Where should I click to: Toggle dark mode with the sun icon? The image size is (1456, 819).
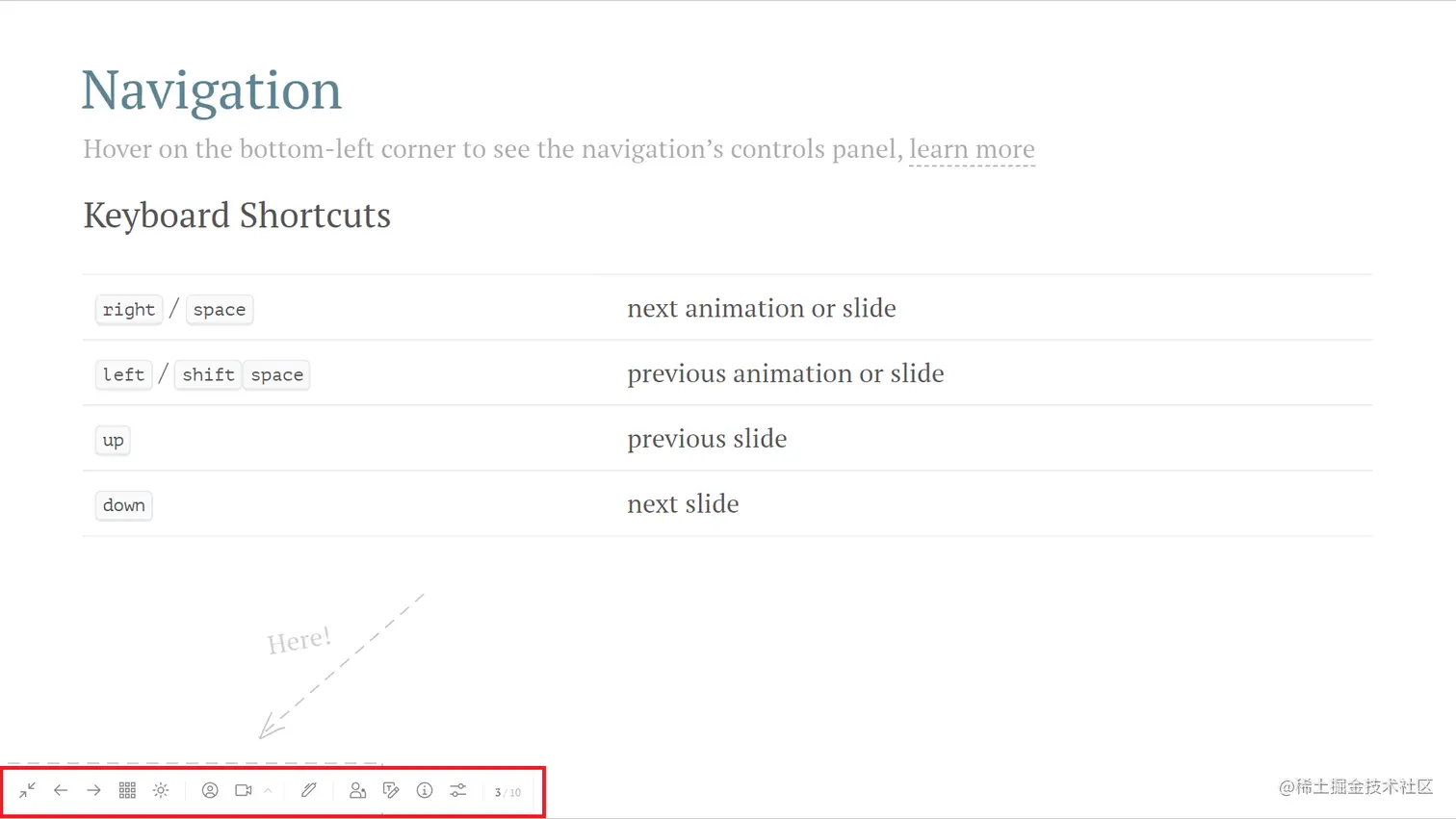161,790
